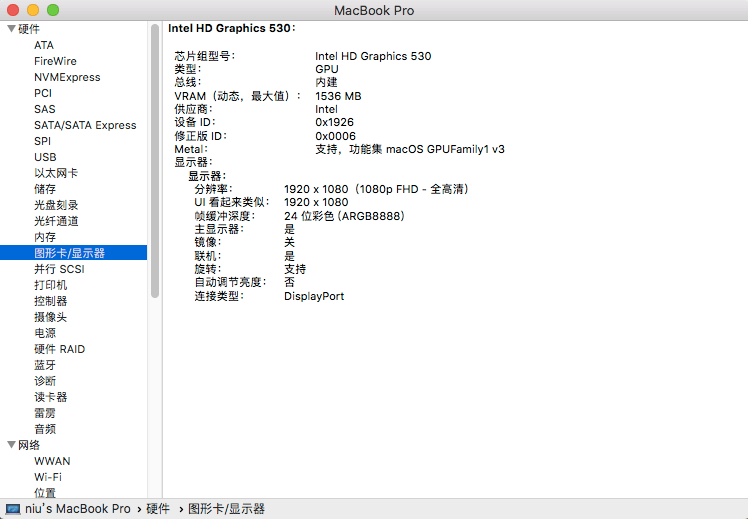Click the DisplayPort connection type value

pos(314,296)
